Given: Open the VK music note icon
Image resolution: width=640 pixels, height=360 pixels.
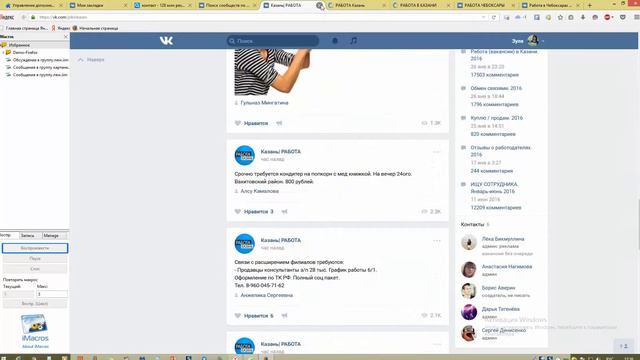Looking at the screenshot, I should pyautogui.click(x=353, y=41).
